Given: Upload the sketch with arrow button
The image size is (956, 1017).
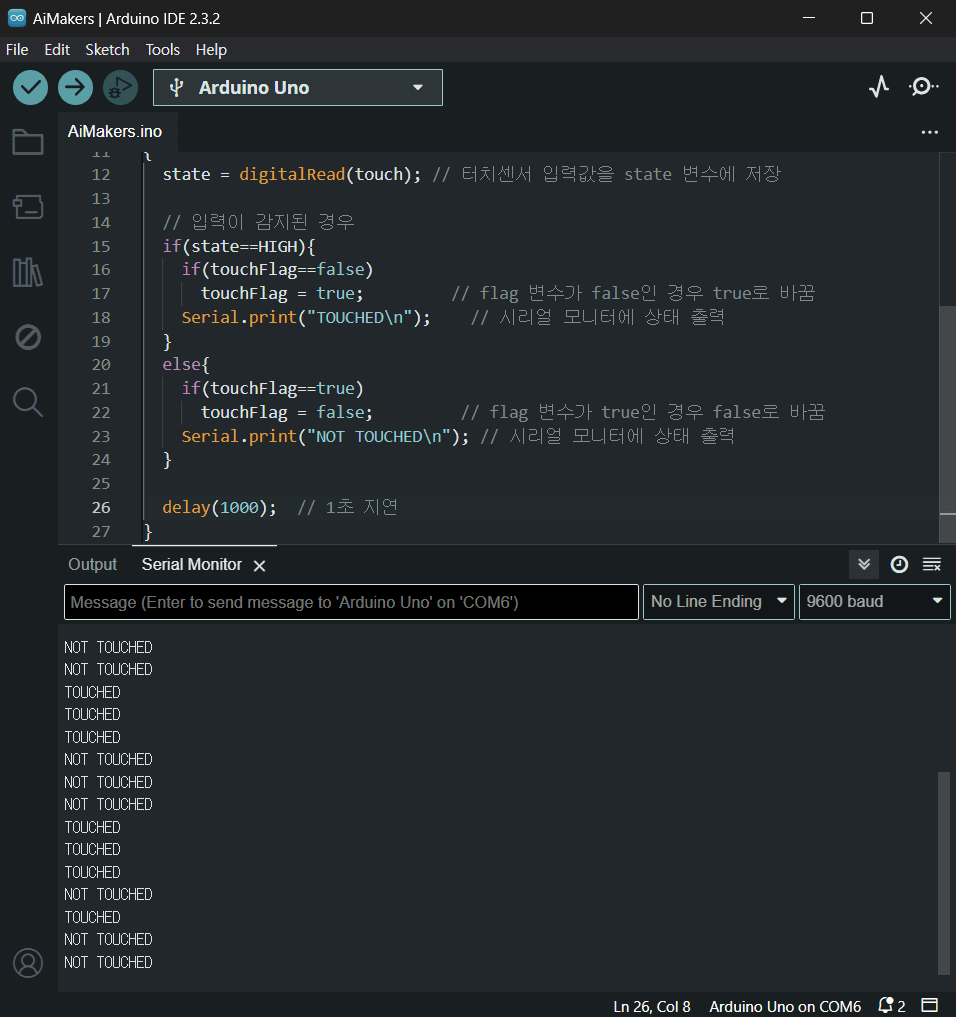Looking at the screenshot, I should 75,88.
